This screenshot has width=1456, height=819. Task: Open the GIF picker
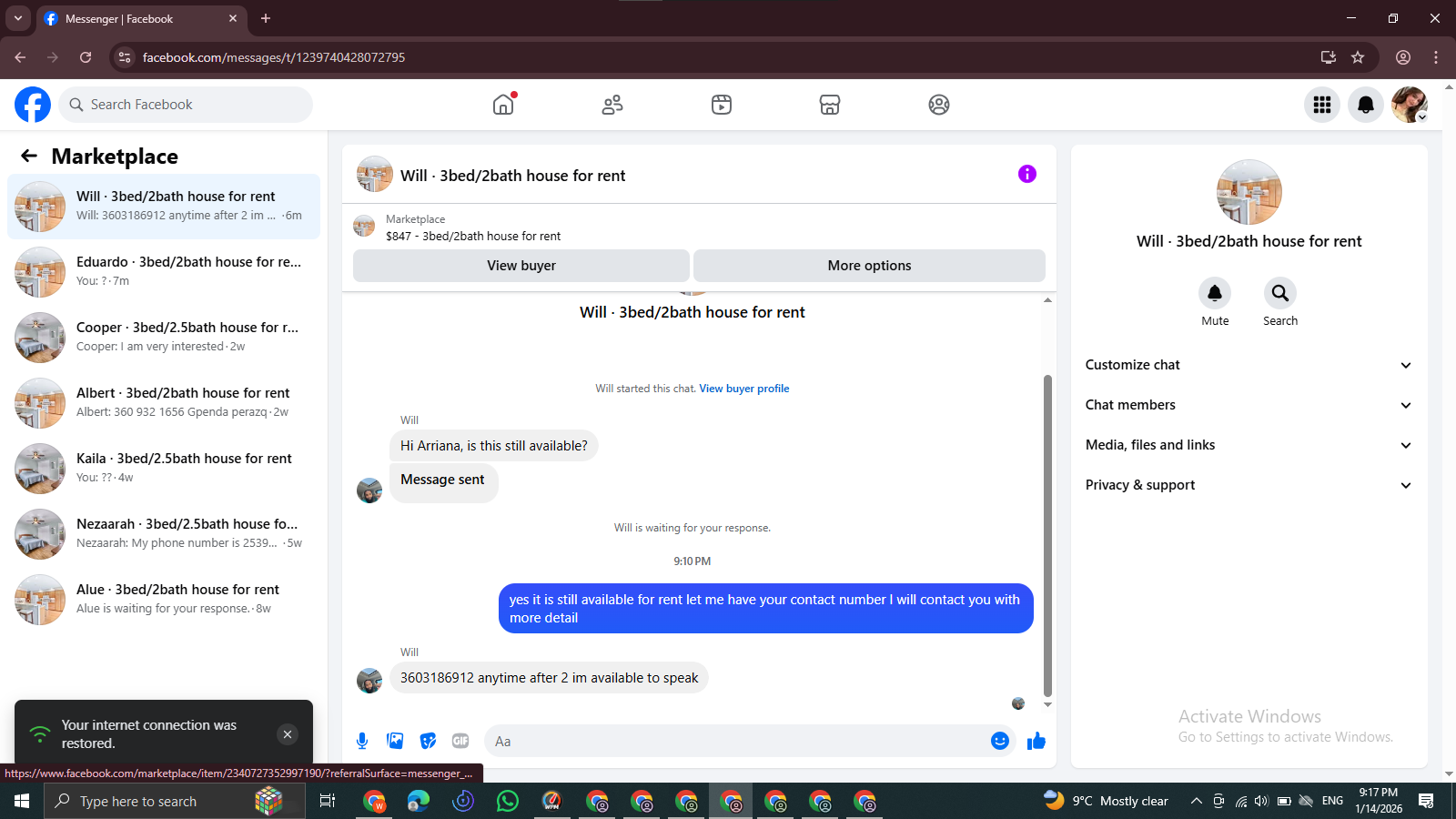pos(460,741)
